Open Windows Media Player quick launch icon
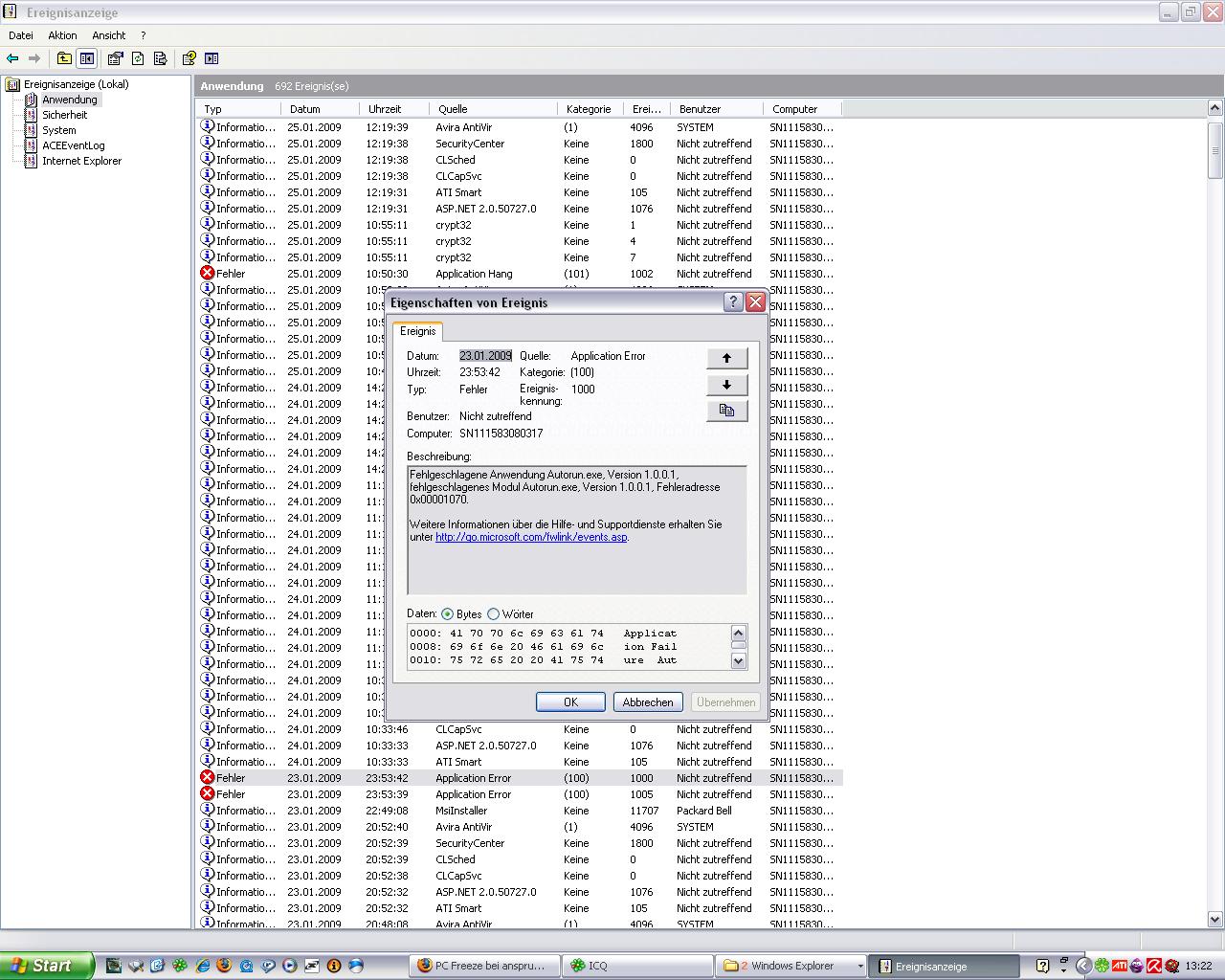 click(290, 966)
